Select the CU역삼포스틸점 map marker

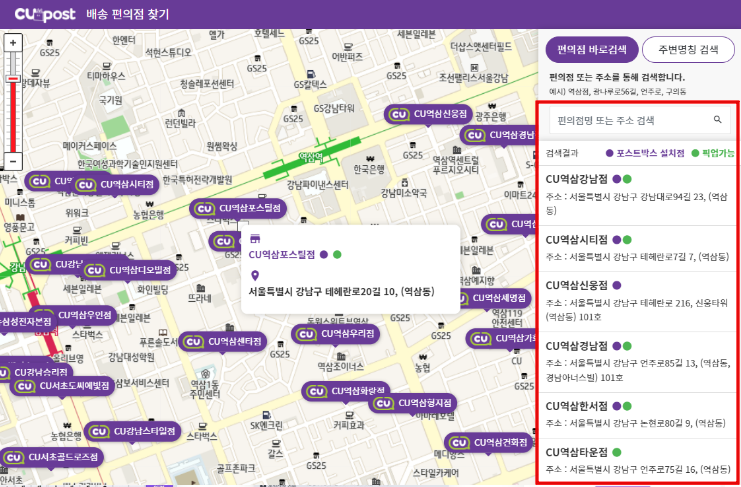238,208
